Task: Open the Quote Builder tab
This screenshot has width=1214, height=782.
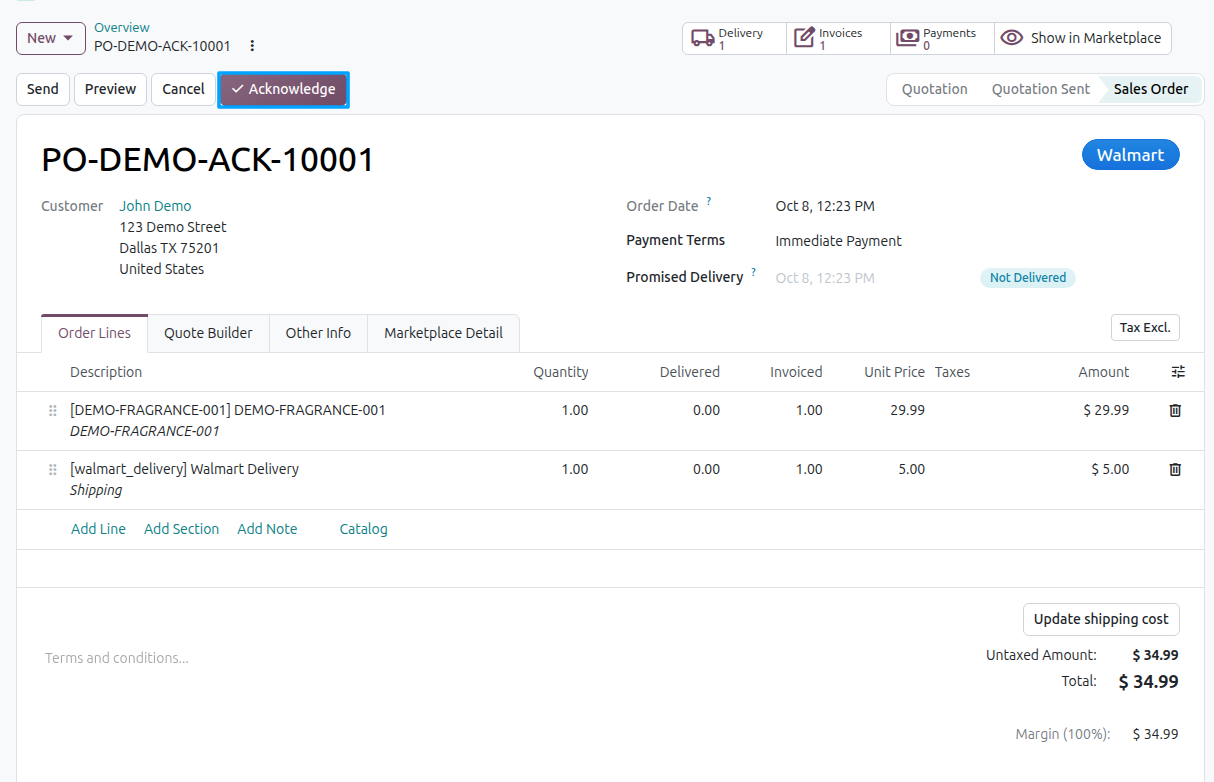Action: [x=208, y=333]
